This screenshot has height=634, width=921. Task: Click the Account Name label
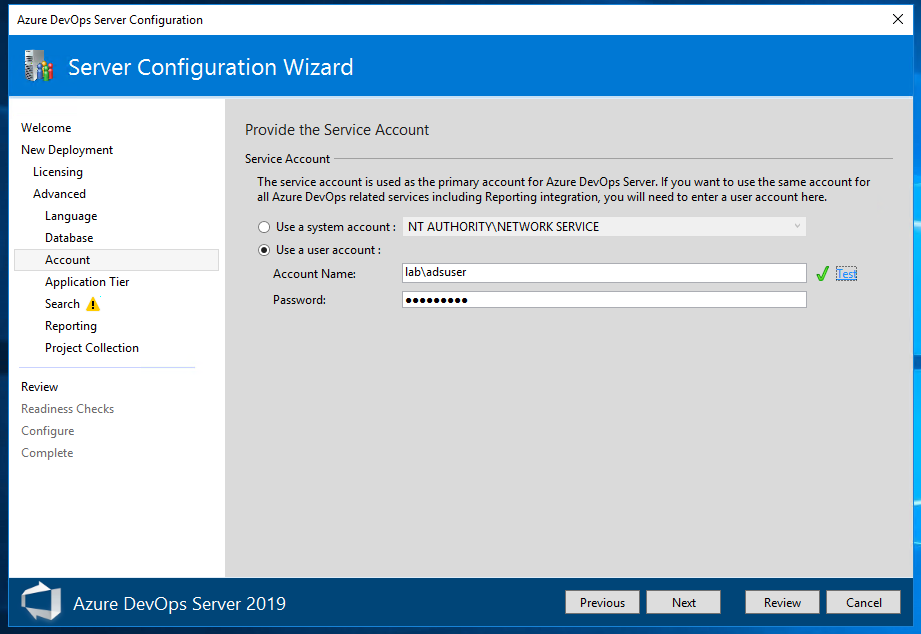(x=314, y=274)
